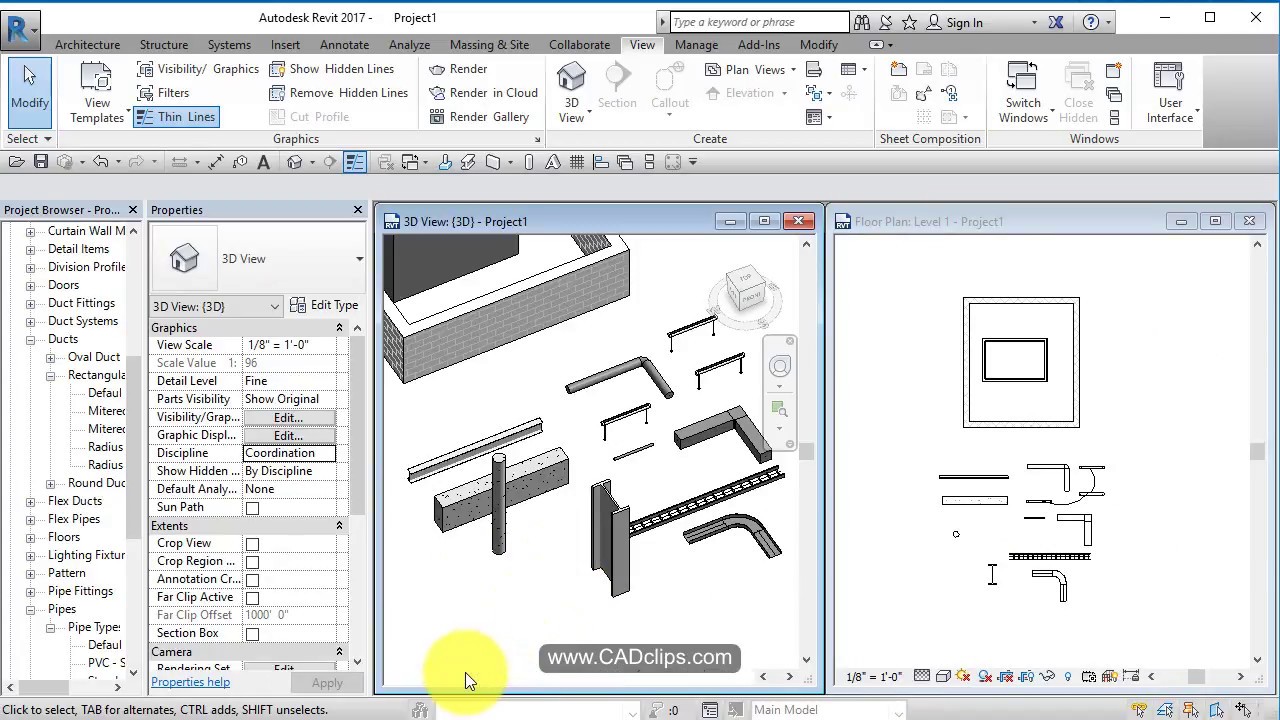Click the 3D View house icon
Viewport: 1280px width, 720px height.
click(571, 78)
